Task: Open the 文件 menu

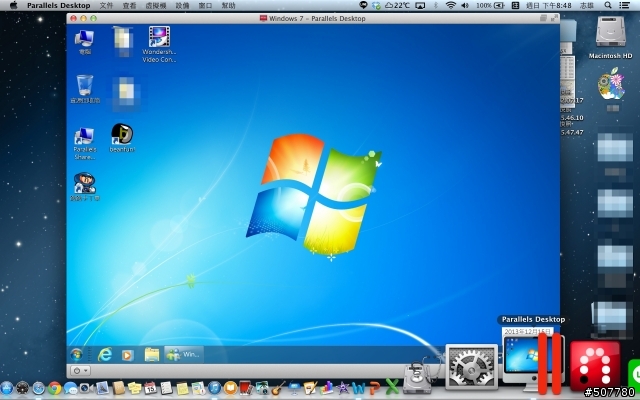Action: (106, 5)
